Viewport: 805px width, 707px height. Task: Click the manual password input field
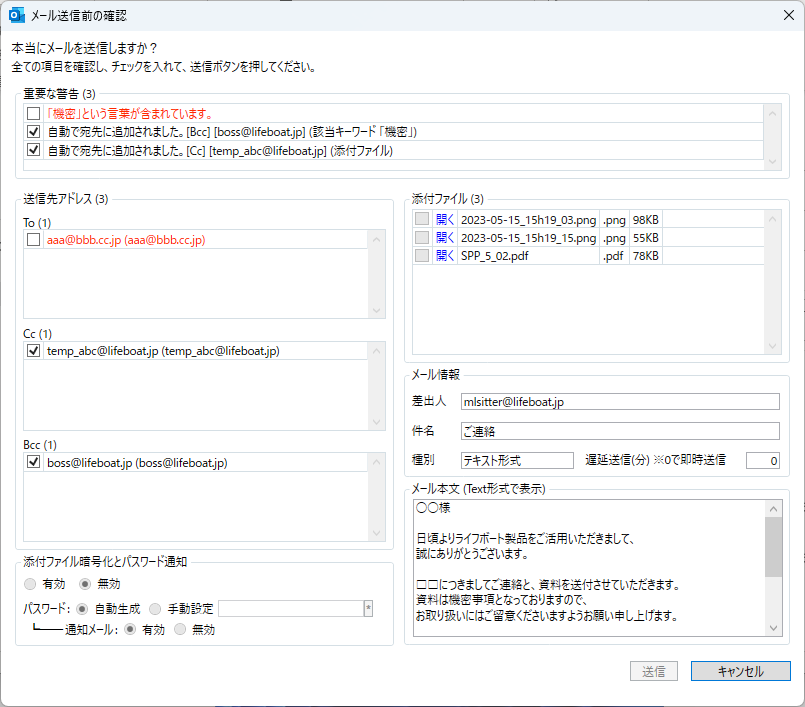click(x=290, y=608)
